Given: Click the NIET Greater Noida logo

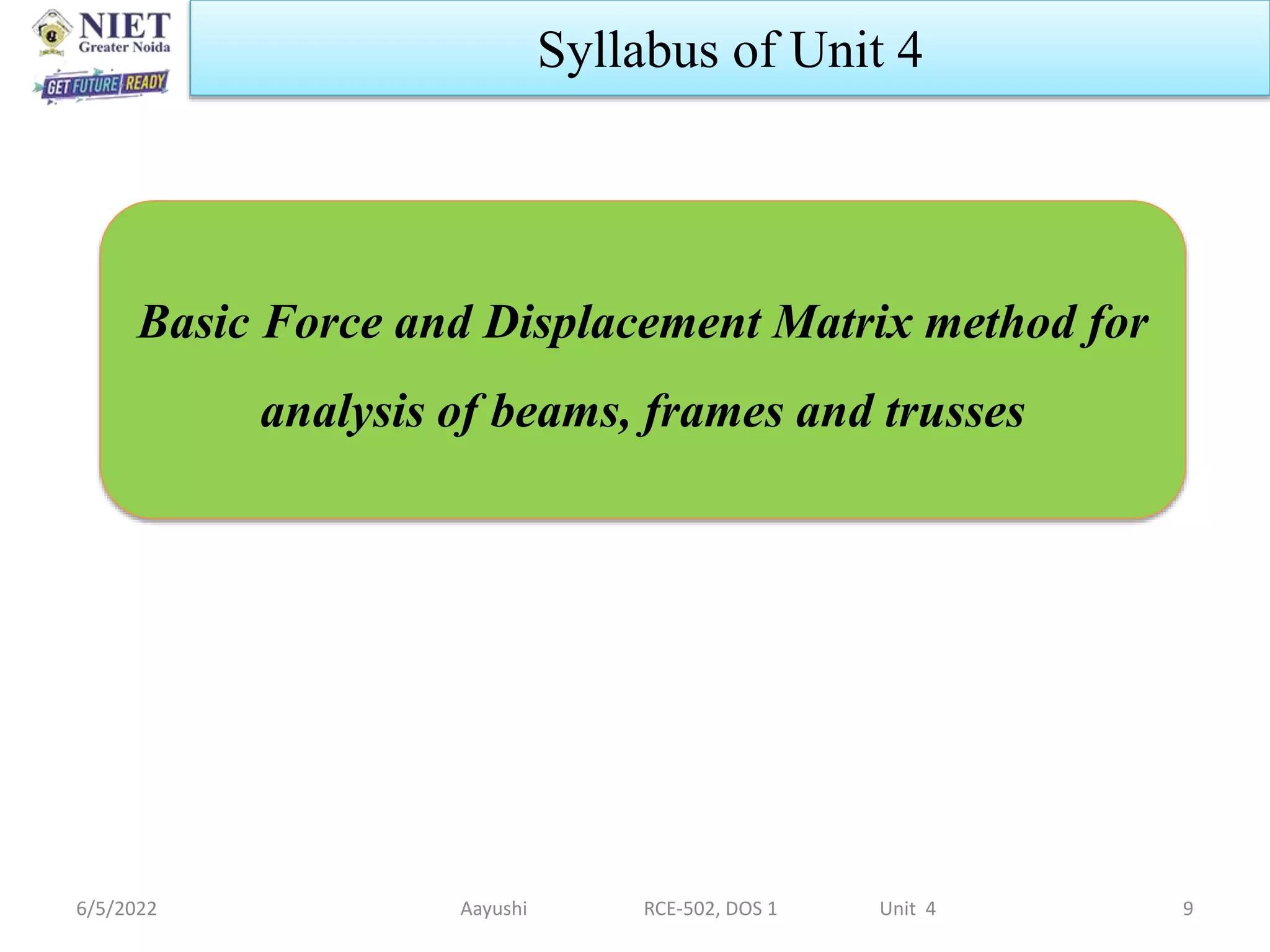Looking at the screenshot, I should 102,33.
